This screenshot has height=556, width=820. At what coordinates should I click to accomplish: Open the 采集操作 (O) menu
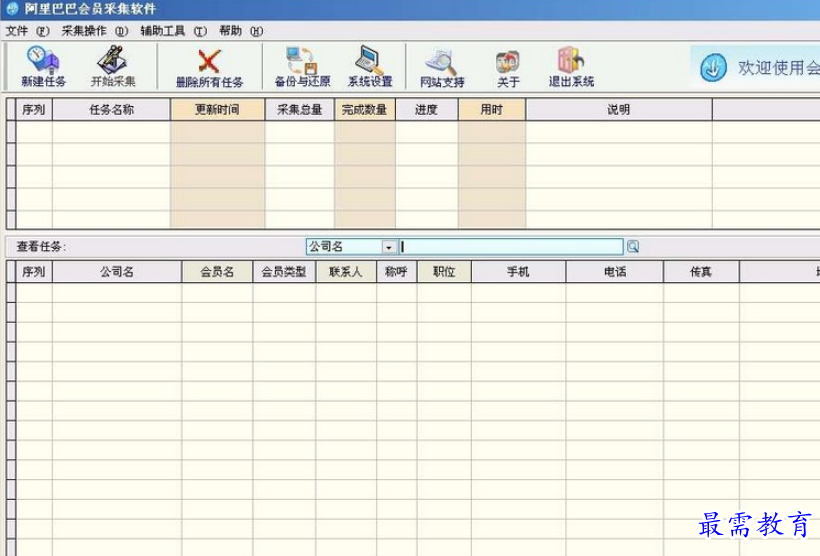(x=95, y=31)
